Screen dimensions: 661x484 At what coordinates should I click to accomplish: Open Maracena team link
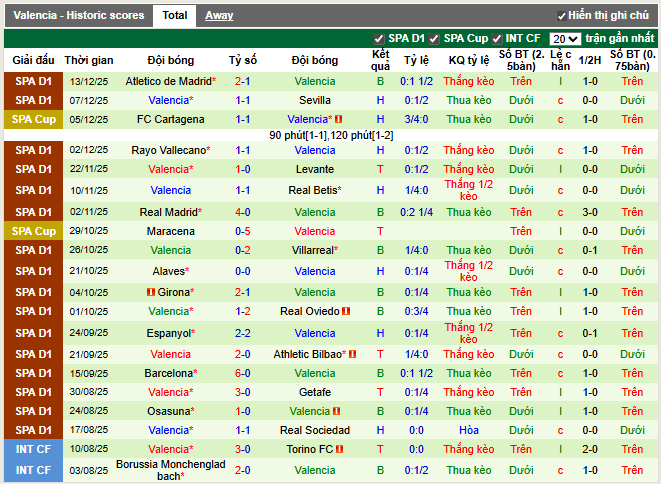pyautogui.click(x=170, y=231)
